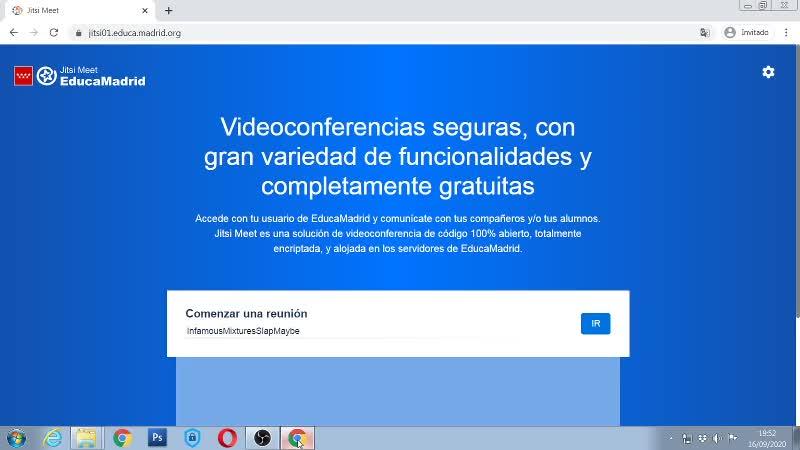
Task: Open Photoshop from the taskbar
Action: click(x=157, y=438)
